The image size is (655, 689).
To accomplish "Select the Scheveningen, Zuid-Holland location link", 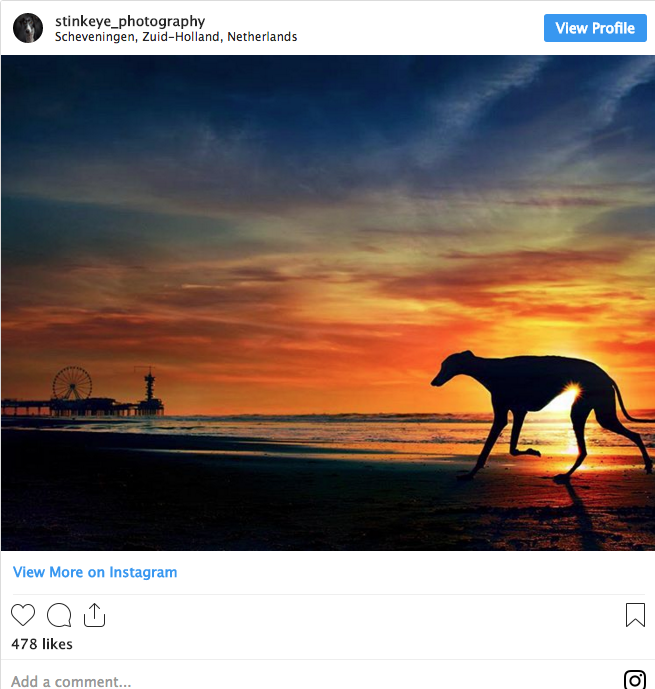I will click(176, 37).
